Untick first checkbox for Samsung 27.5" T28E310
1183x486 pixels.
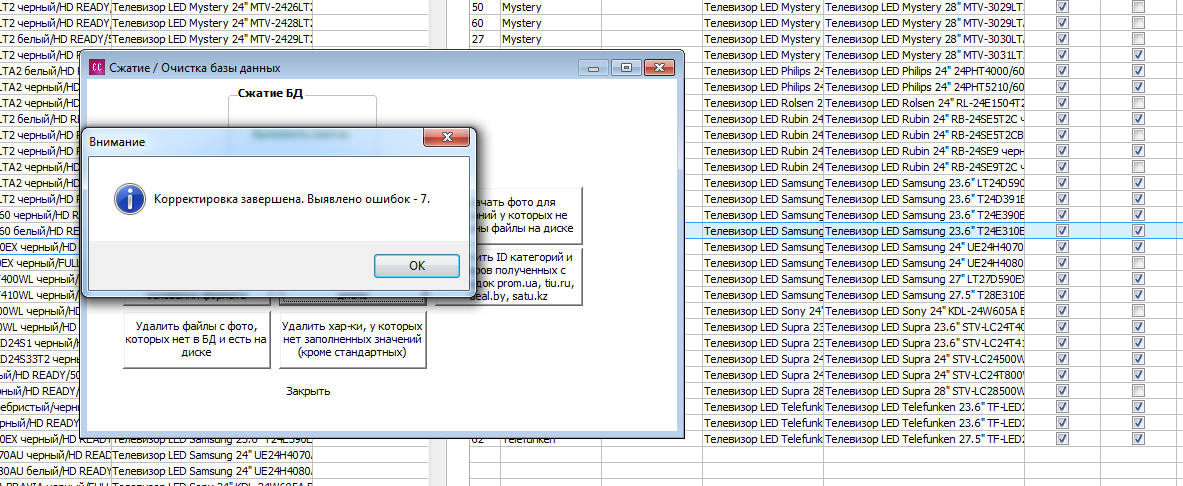1062,295
